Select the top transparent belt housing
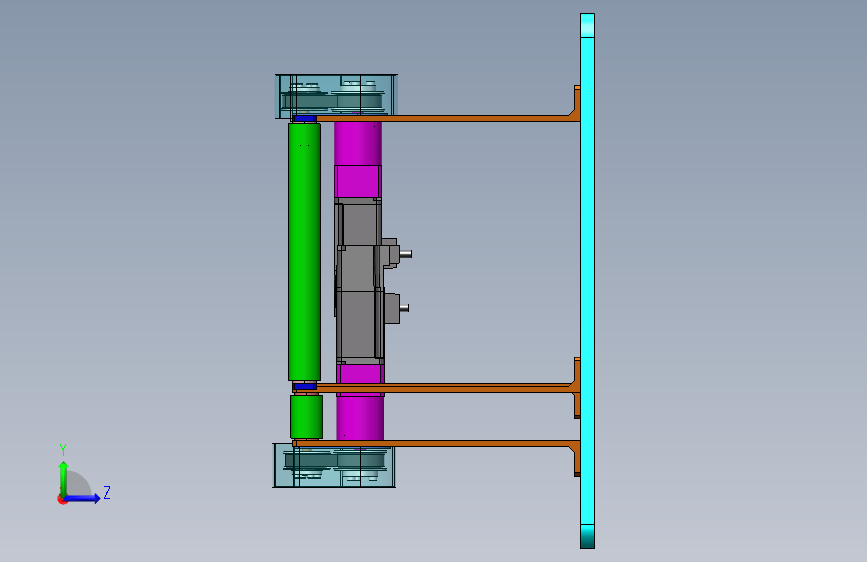867x562 pixels. click(336, 96)
